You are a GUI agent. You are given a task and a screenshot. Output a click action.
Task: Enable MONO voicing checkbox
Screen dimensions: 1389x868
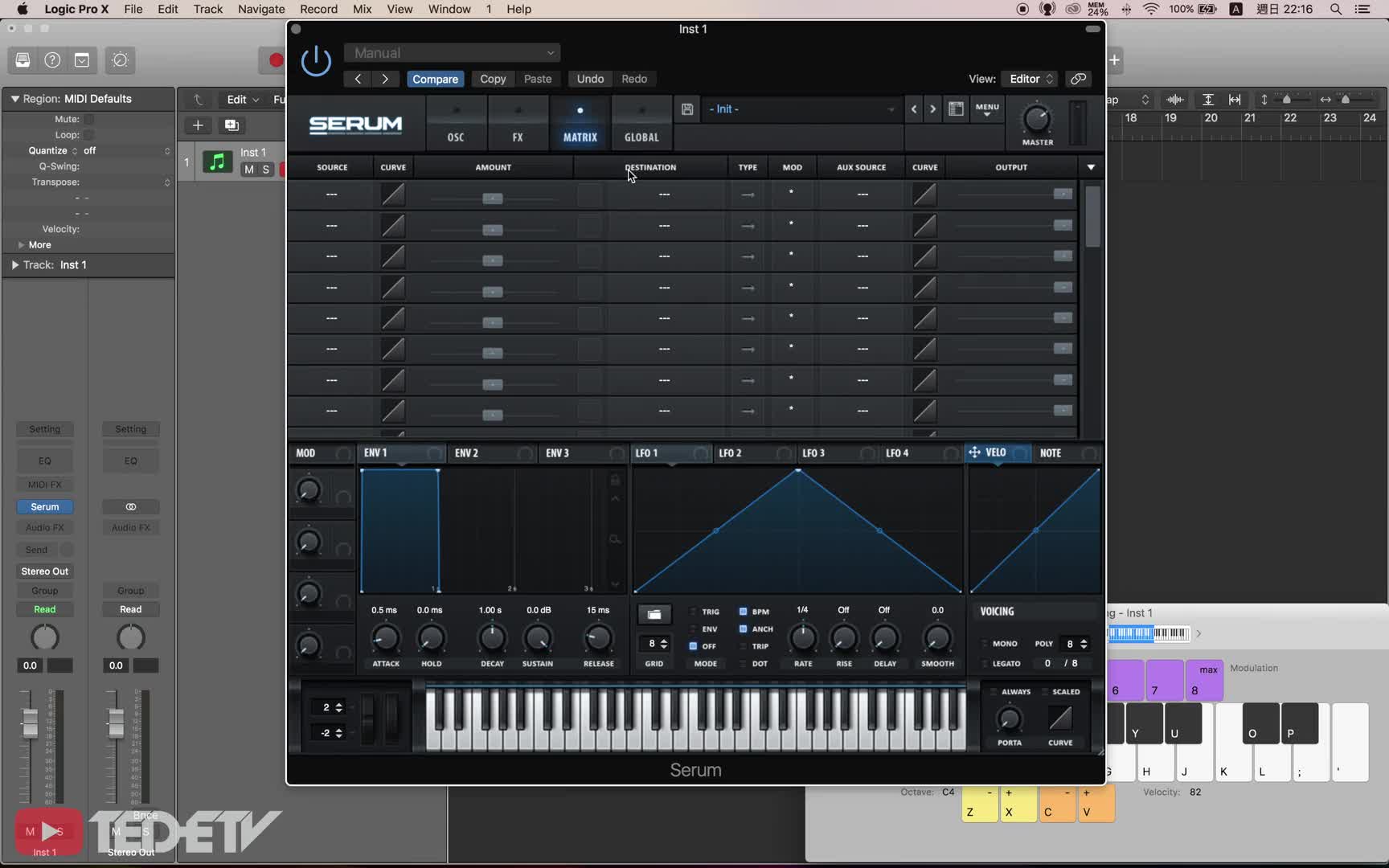click(x=985, y=644)
